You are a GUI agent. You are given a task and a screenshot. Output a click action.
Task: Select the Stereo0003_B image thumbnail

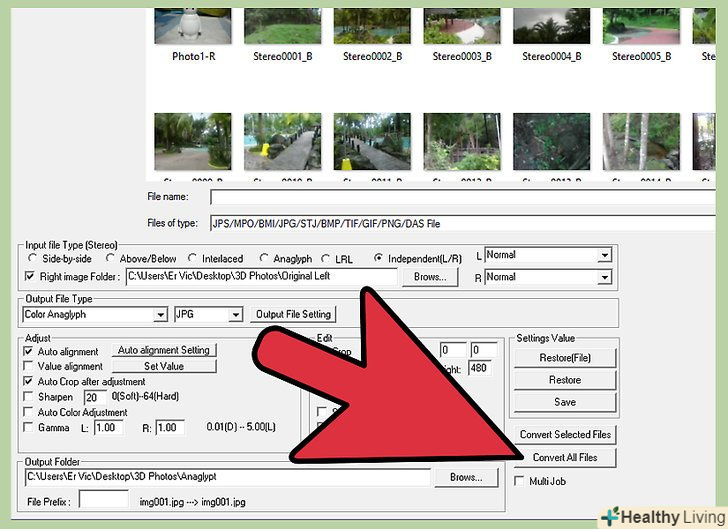pyautogui.click(x=462, y=26)
